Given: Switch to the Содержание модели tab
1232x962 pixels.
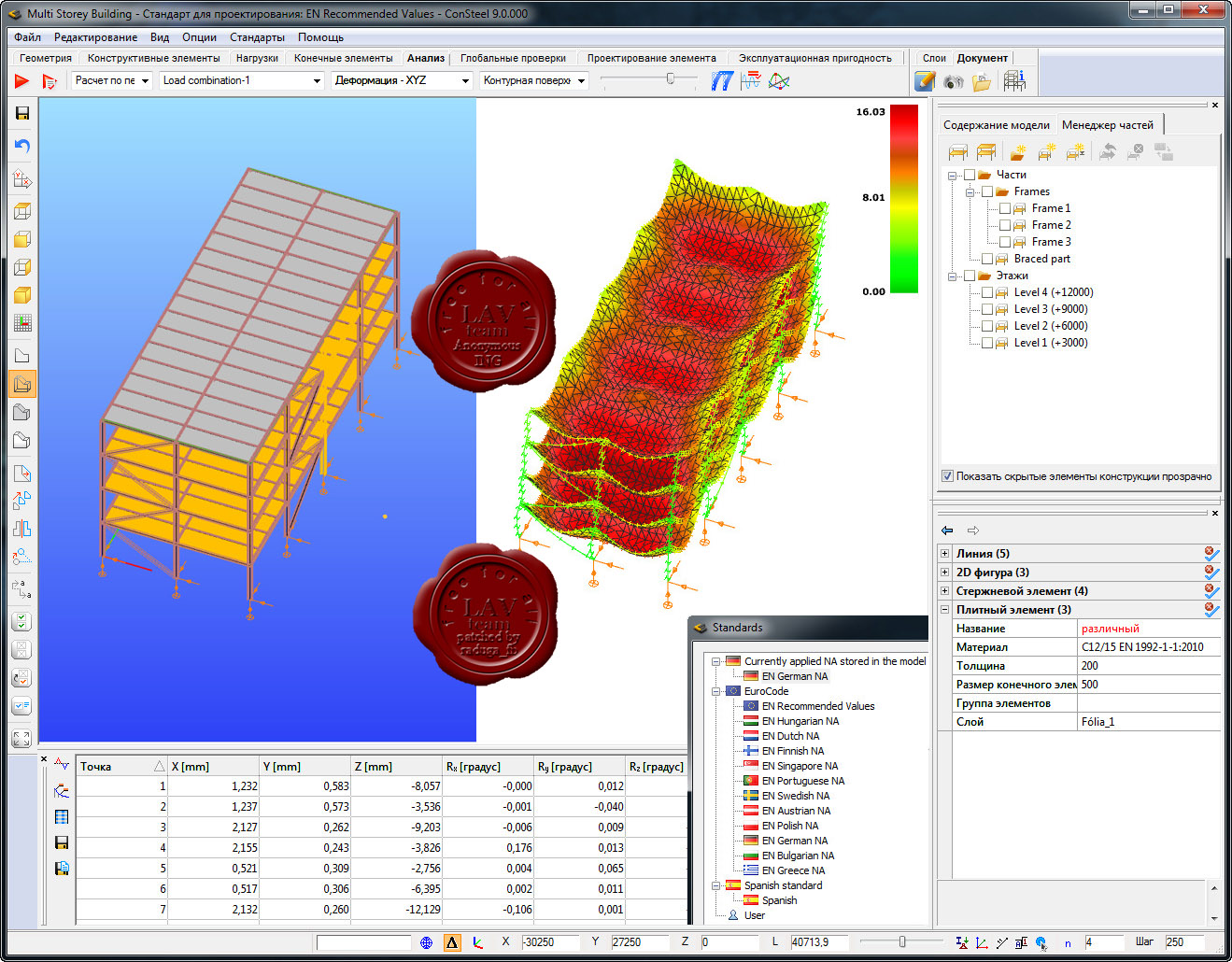Looking at the screenshot, I should tap(996, 125).
